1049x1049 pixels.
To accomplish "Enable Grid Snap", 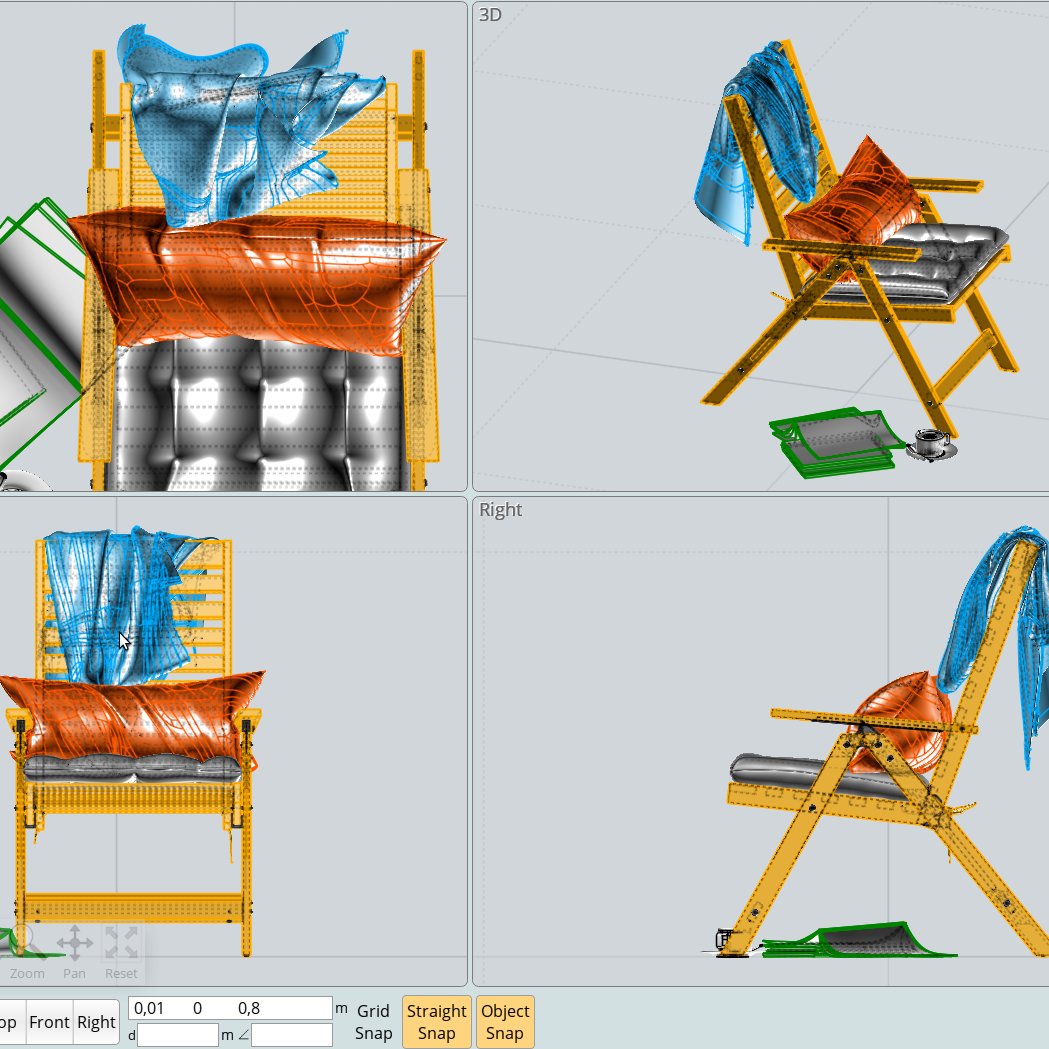I will (x=372, y=1022).
